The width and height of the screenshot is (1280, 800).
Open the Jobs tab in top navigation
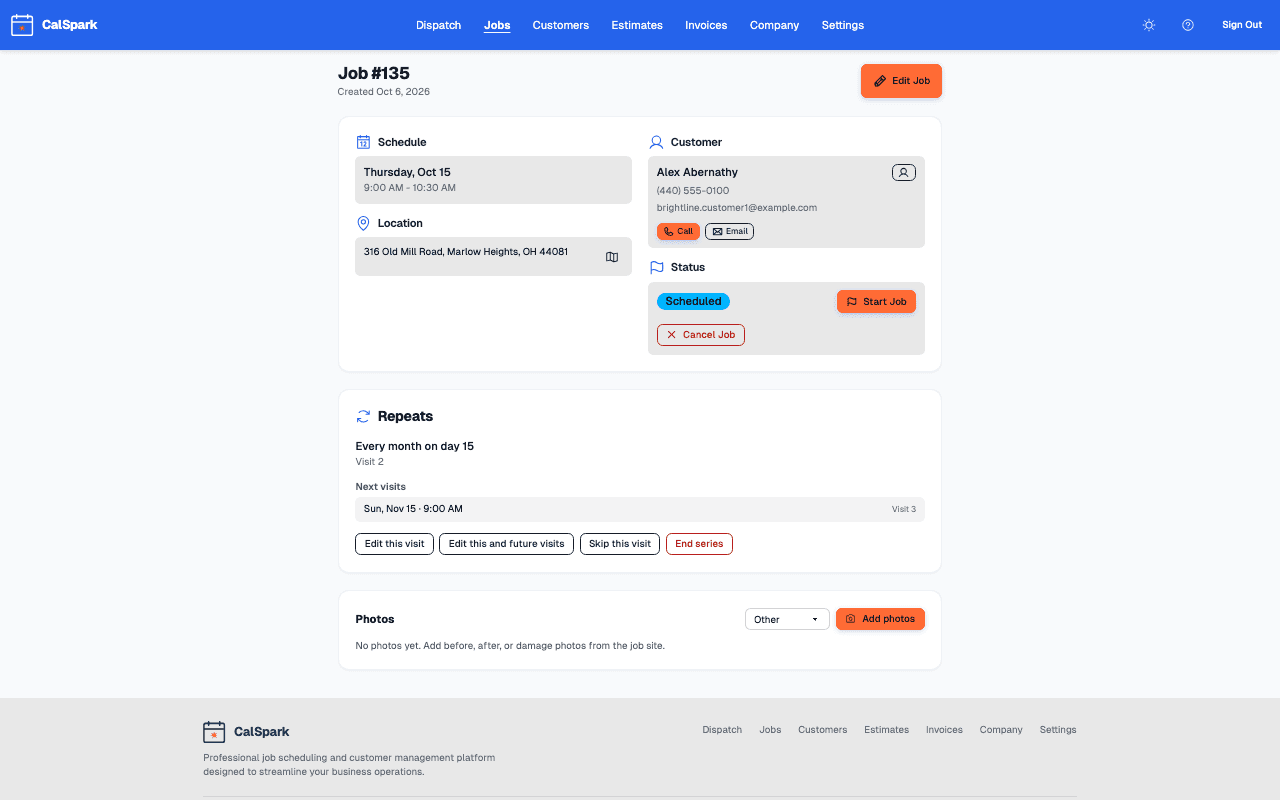pyautogui.click(x=497, y=25)
